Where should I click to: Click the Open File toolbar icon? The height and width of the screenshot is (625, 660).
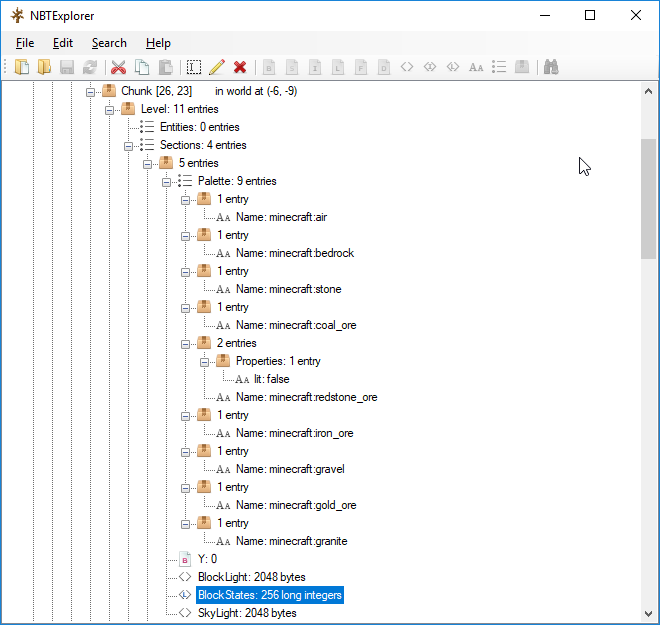[x=22, y=67]
